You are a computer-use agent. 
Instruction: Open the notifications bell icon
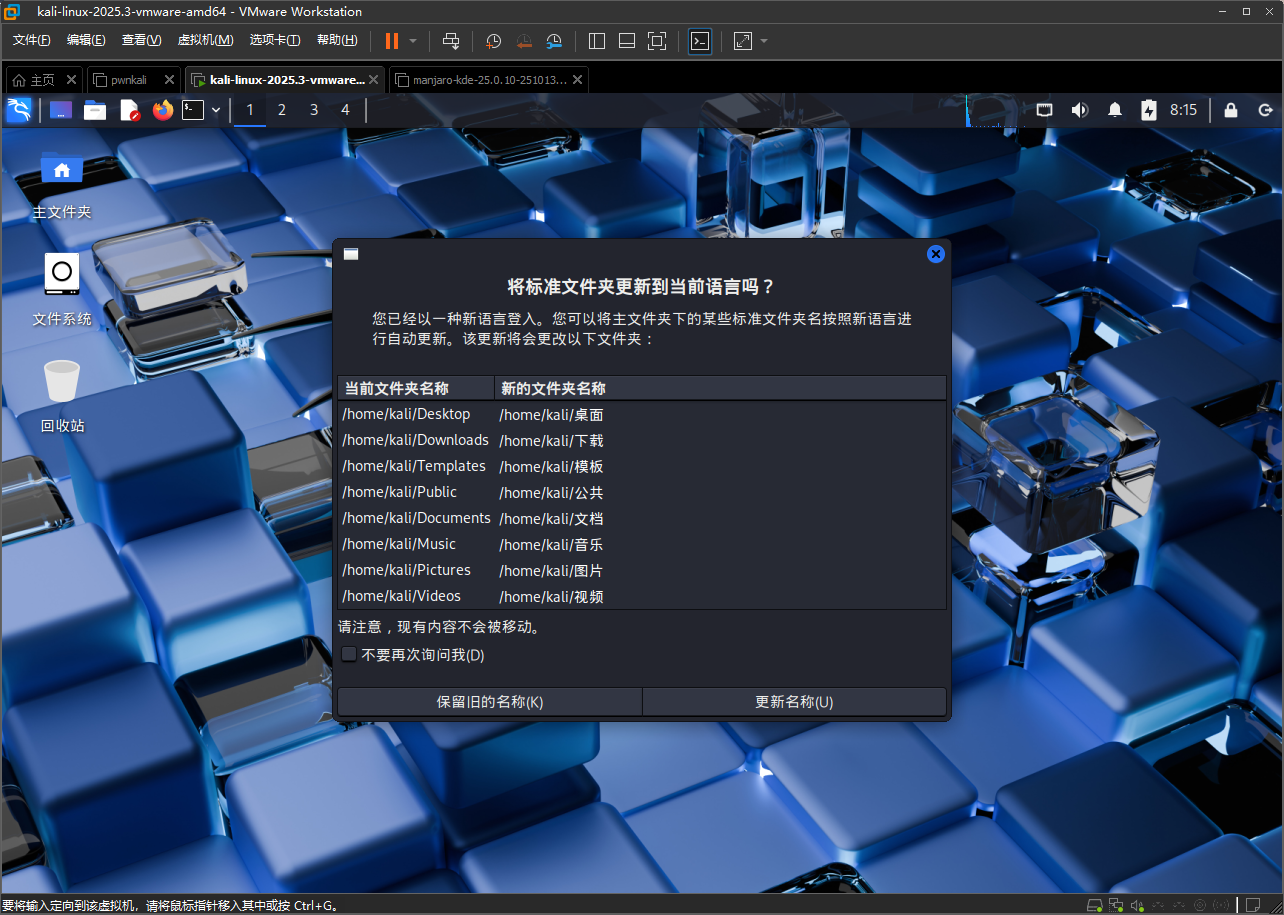pos(1115,110)
